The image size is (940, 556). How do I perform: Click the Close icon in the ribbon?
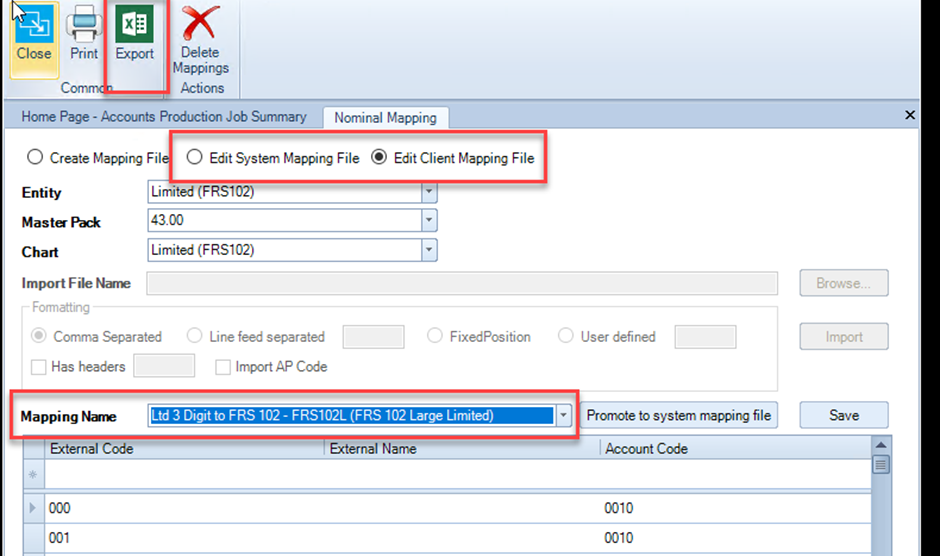pyautogui.click(x=34, y=25)
